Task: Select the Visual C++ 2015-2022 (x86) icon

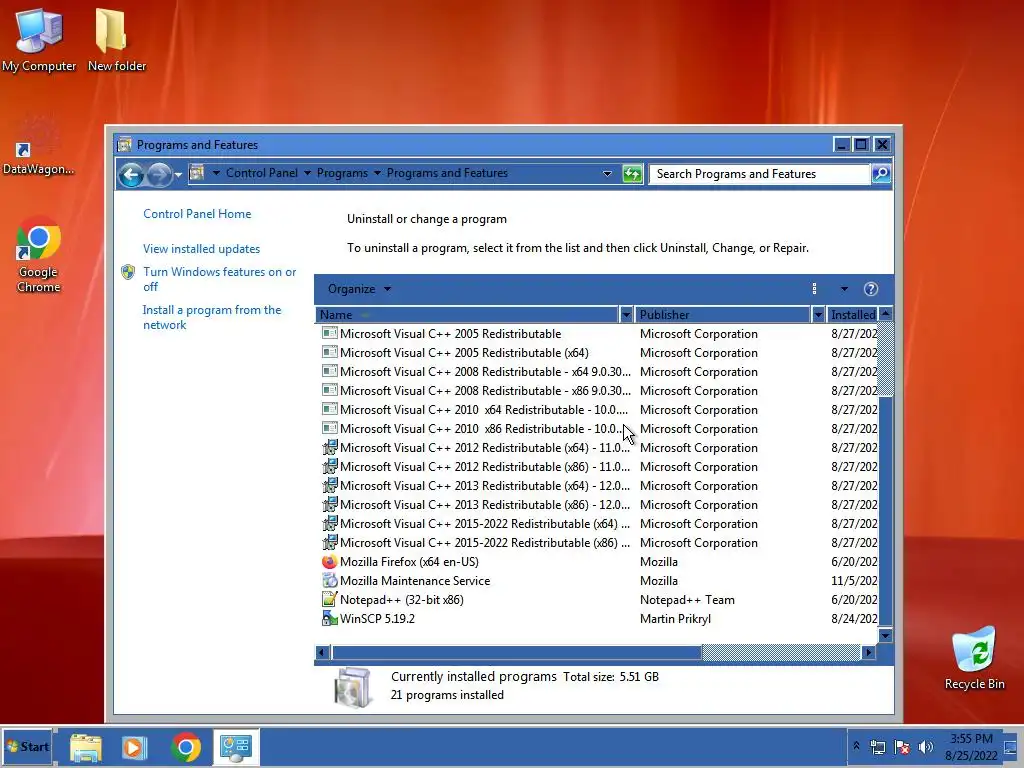Action: coord(329,543)
